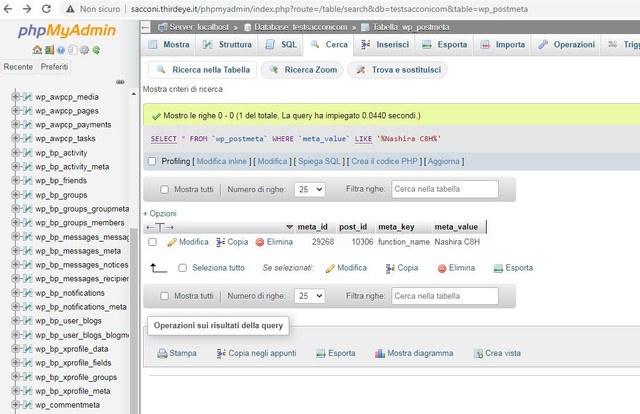Image resolution: width=640 pixels, height=414 pixels.
Task: Click the pencil Modifica icon in row 29268
Action: tap(172, 242)
